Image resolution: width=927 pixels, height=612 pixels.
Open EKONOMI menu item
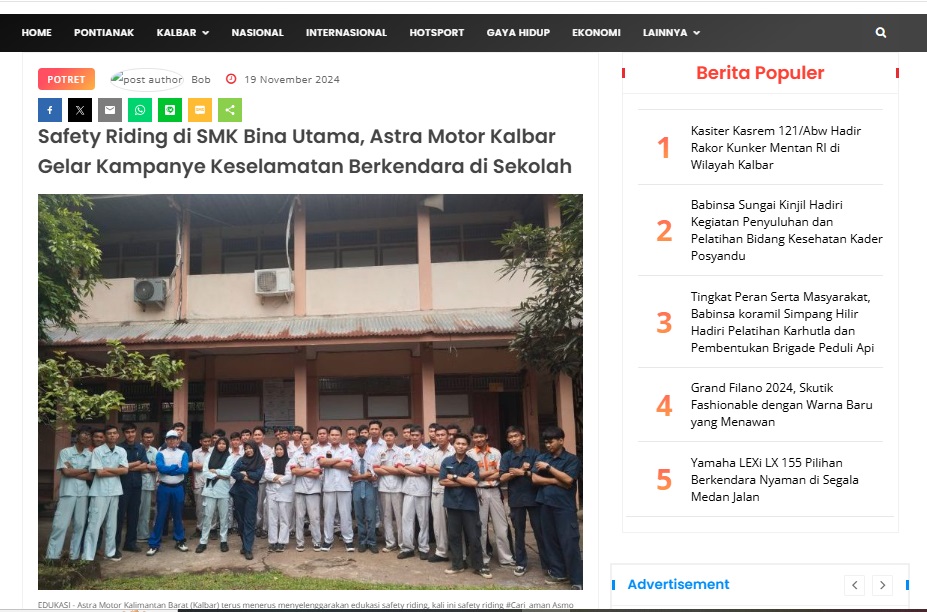pyautogui.click(x=597, y=33)
